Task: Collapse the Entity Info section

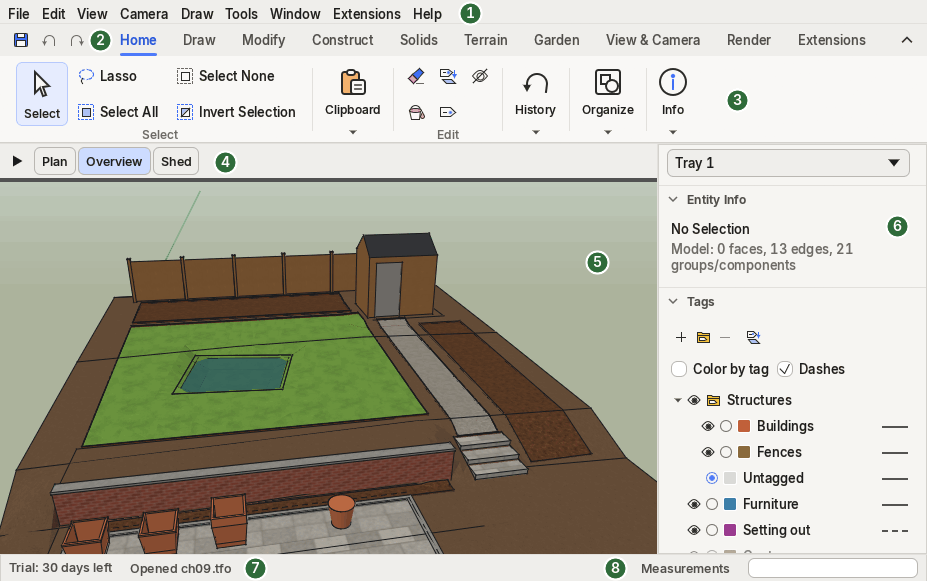Action: [673, 199]
